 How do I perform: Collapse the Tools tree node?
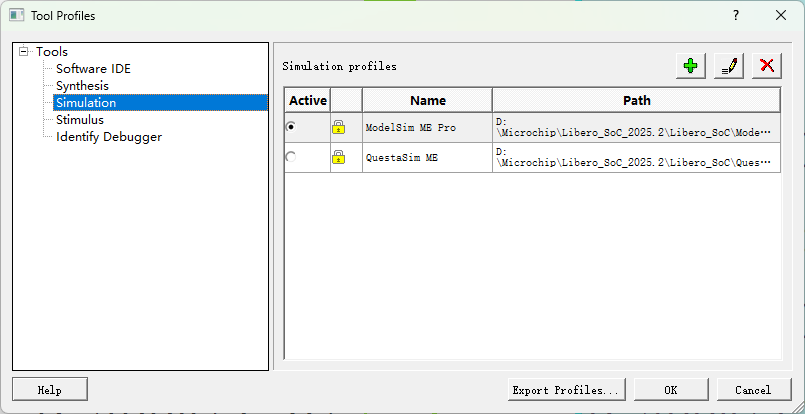[x=23, y=51]
